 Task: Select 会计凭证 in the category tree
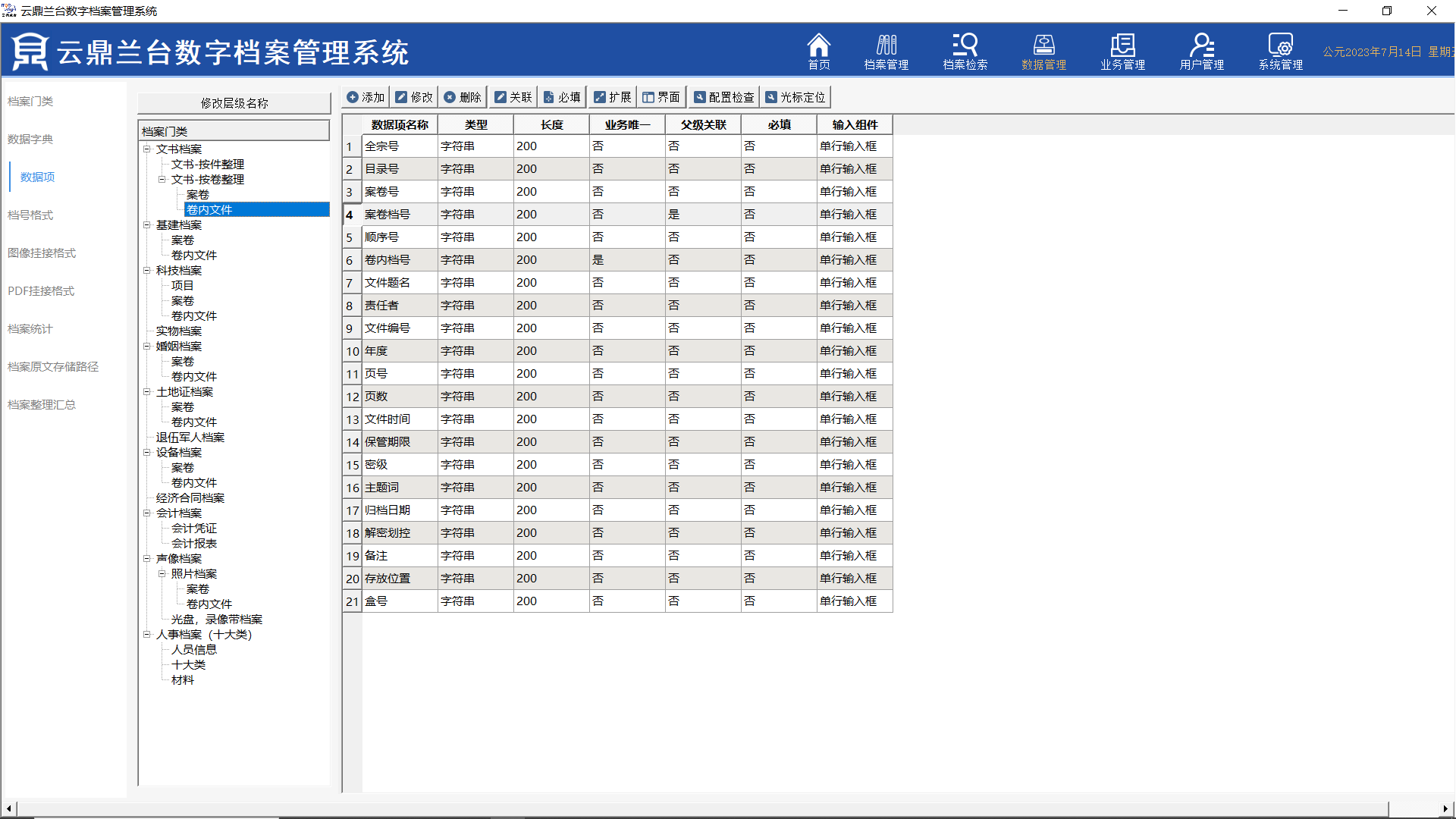tap(194, 528)
